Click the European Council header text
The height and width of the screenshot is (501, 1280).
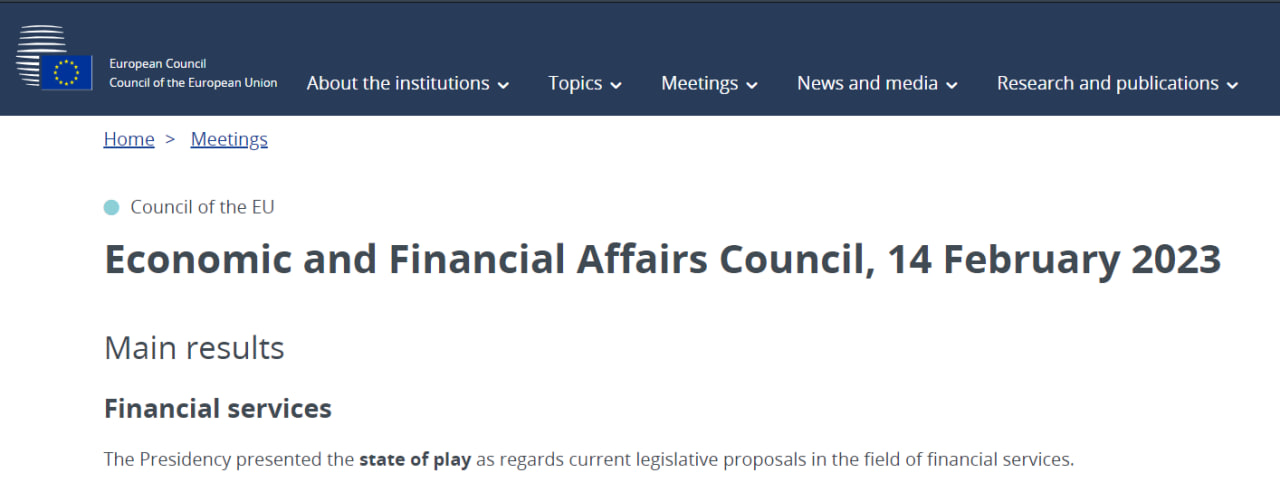pos(157,64)
